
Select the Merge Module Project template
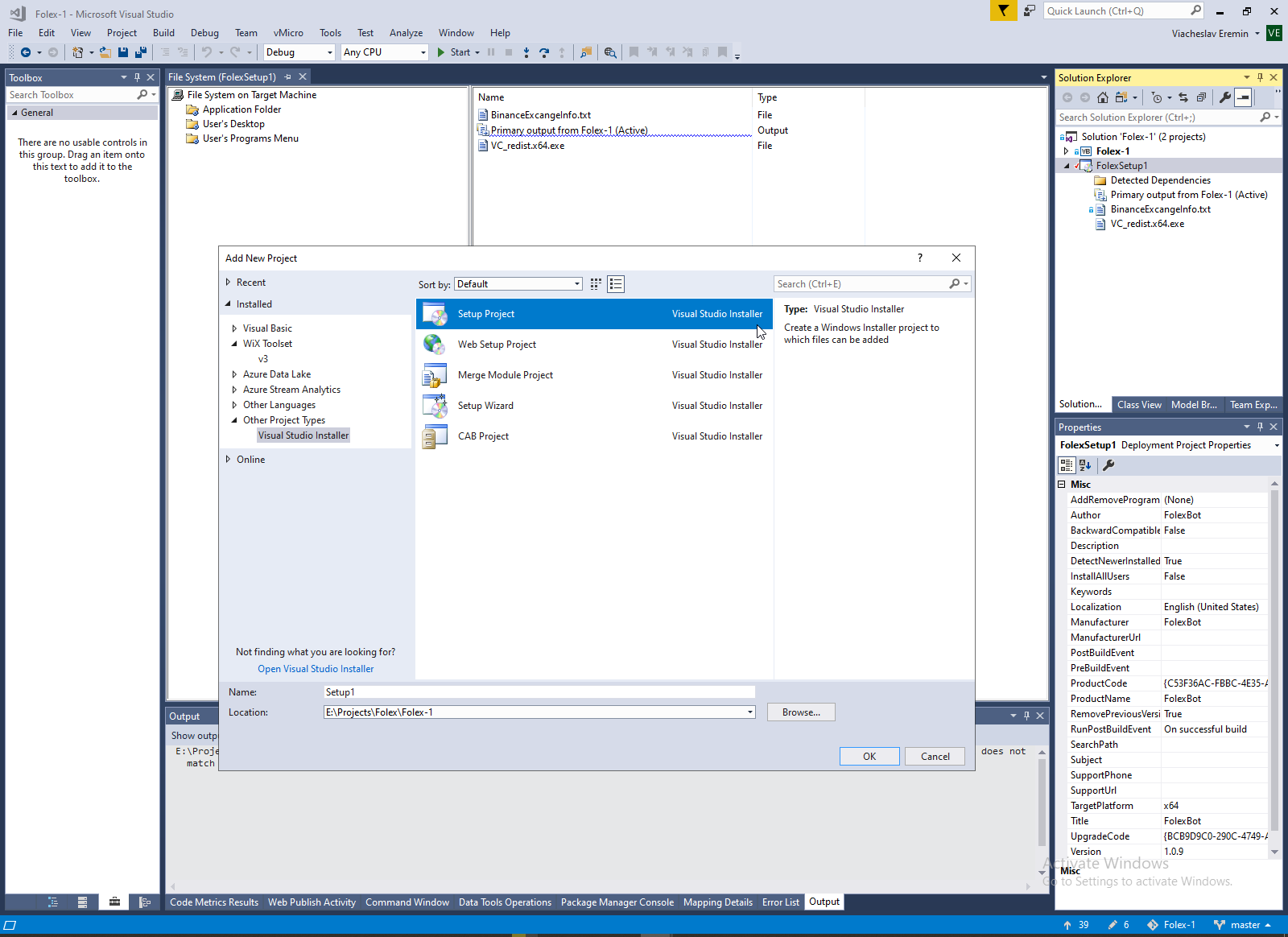coord(594,375)
